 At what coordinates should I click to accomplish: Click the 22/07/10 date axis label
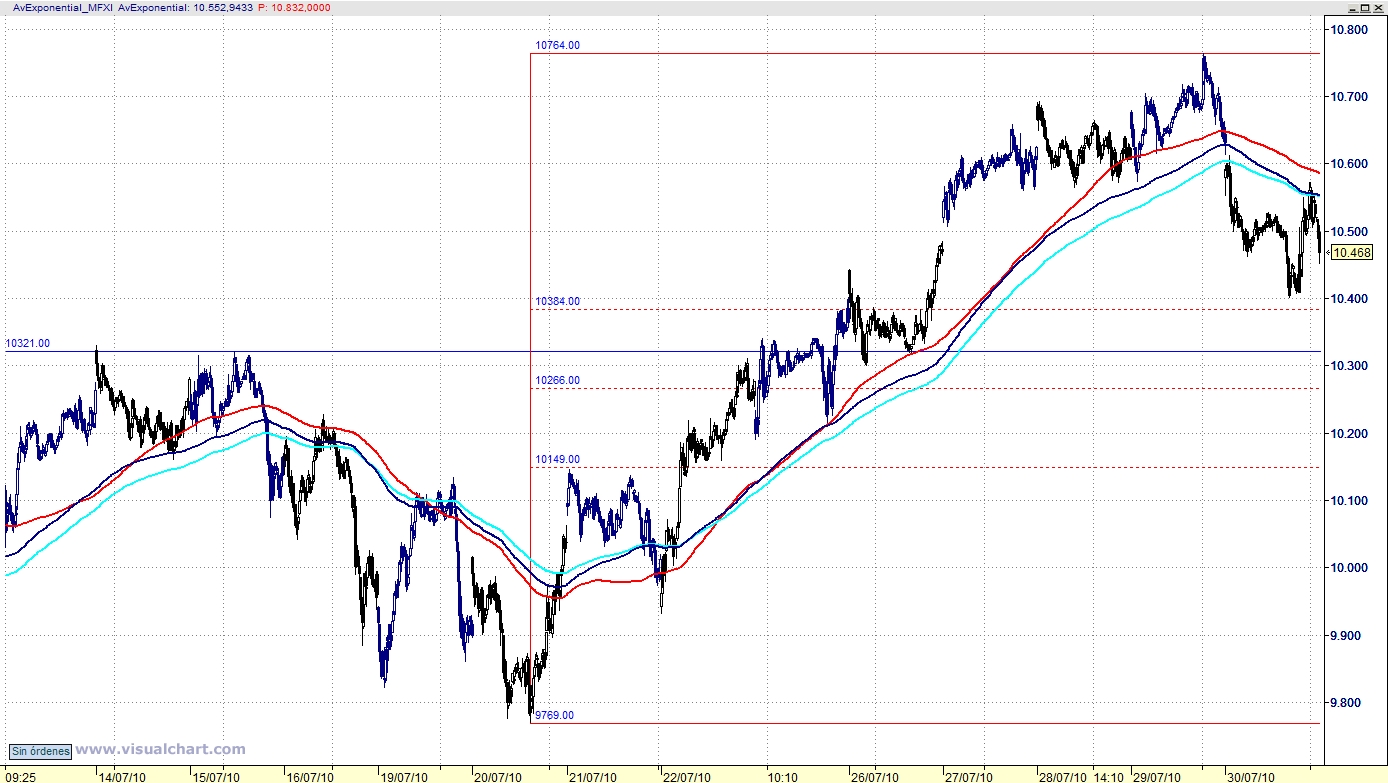(686, 776)
